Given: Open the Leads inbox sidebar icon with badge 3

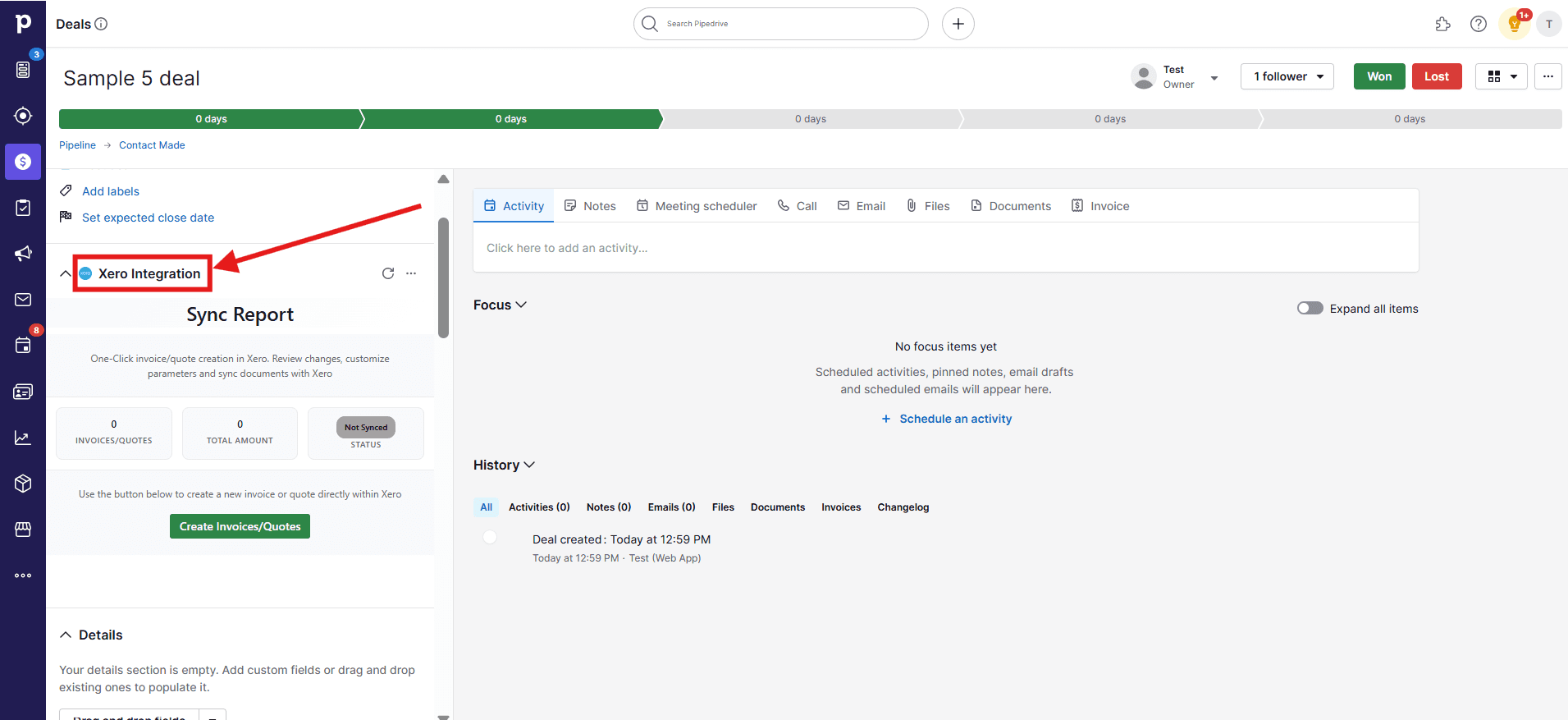Looking at the screenshot, I should 23,70.
